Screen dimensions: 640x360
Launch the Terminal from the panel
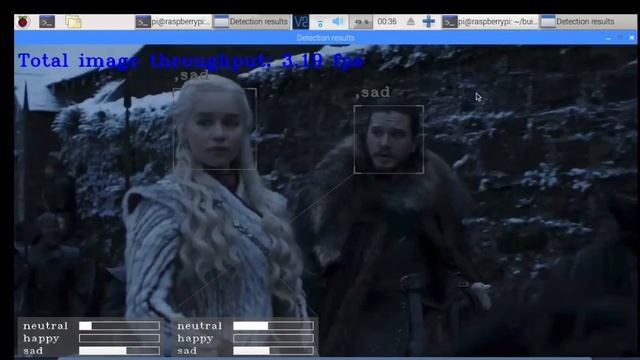pos(47,22)
